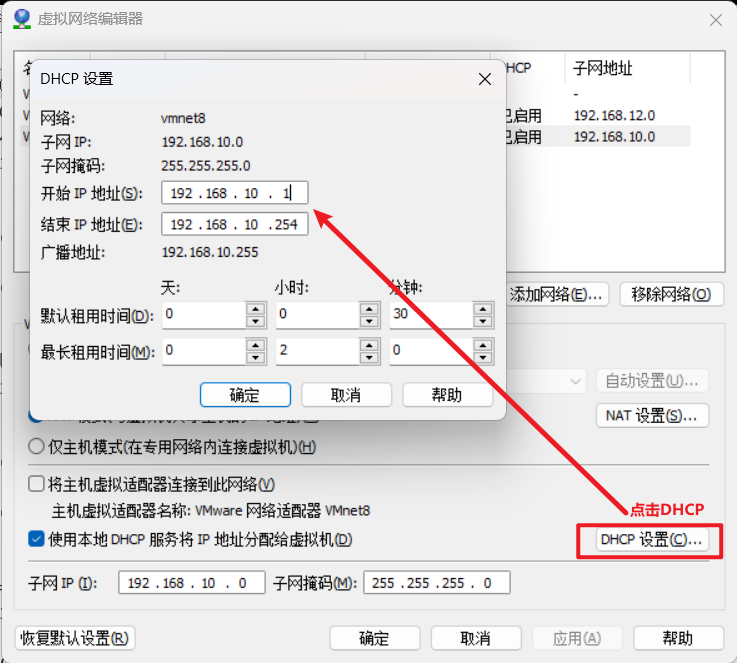Increase maximum lease hours spinner
Image resolution: width=737 pixels, height=663 pixels.
[369, 344]
